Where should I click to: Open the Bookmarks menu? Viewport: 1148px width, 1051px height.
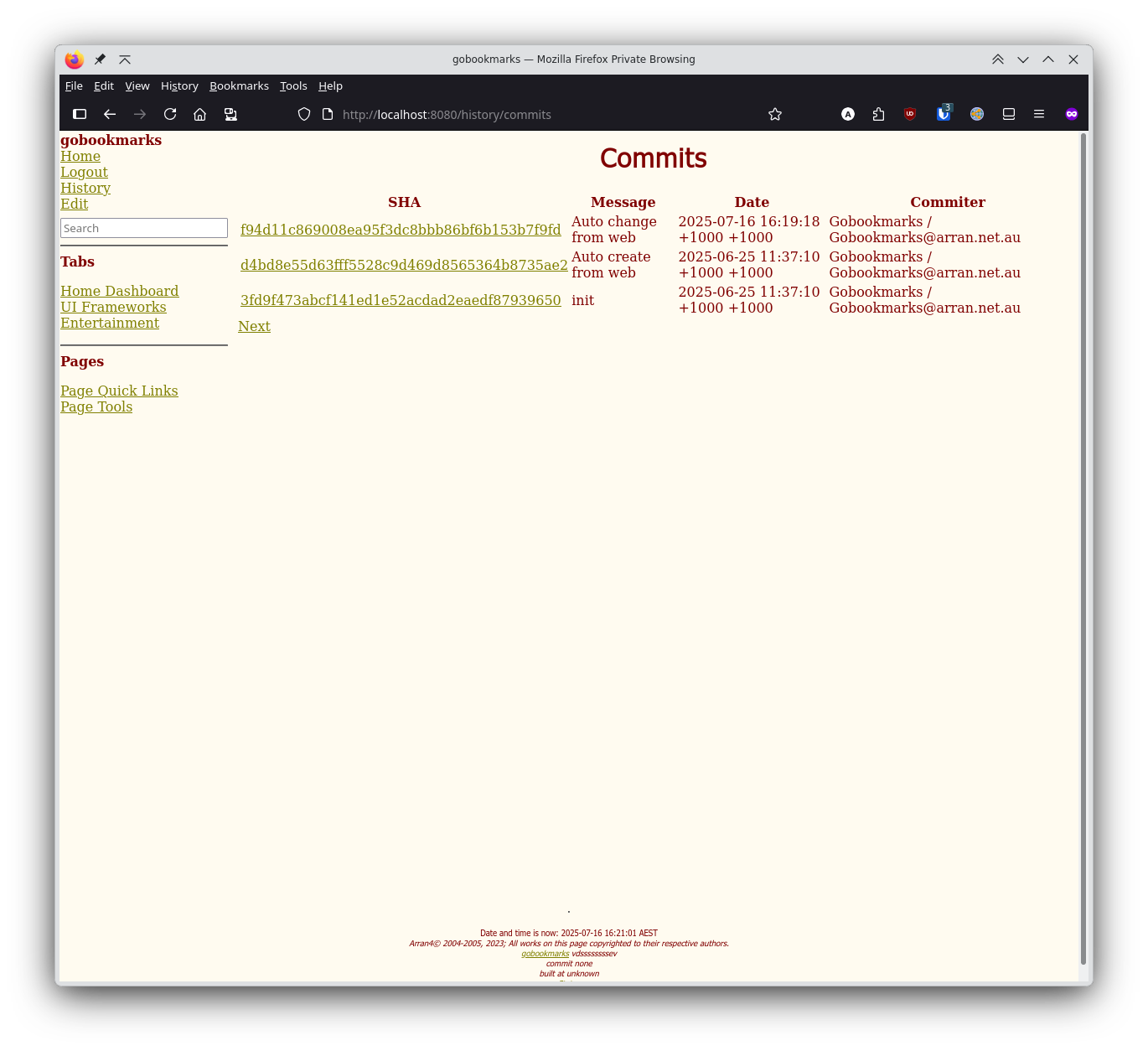pos(239,85)
